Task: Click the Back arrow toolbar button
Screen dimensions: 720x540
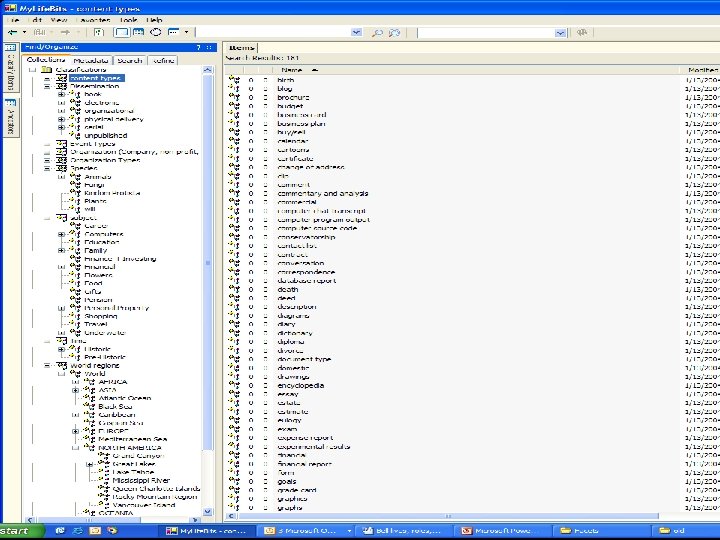Action: point(12,32)
